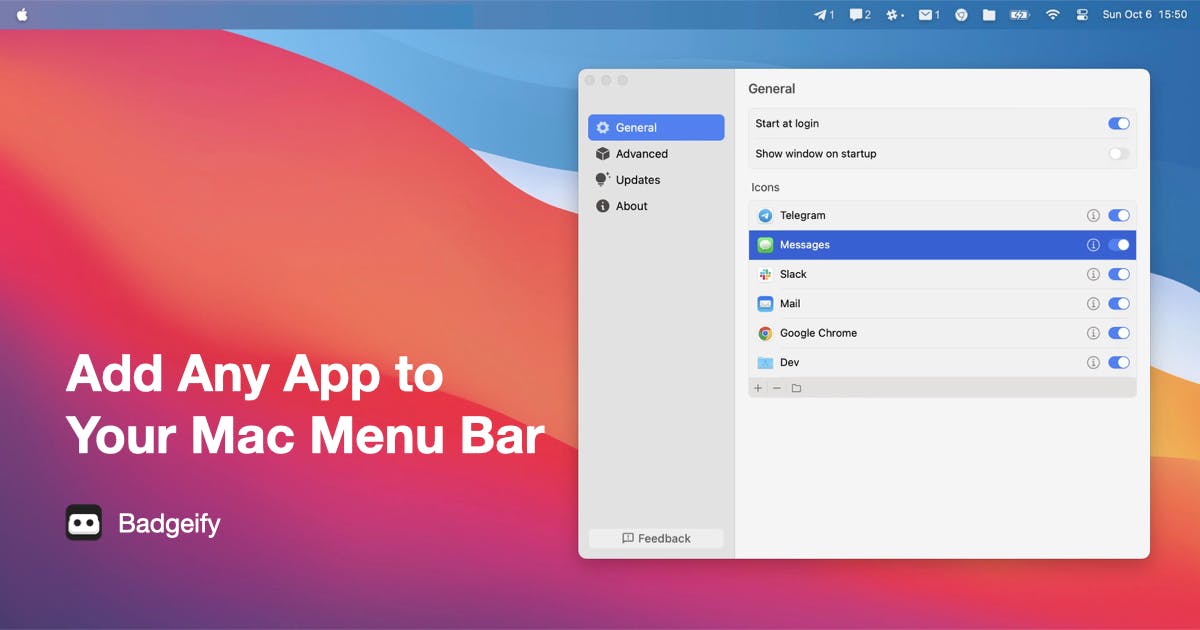Click the info icon next to Slack
Viewport: 1200px width, 630px height.
click(1093, 274)
